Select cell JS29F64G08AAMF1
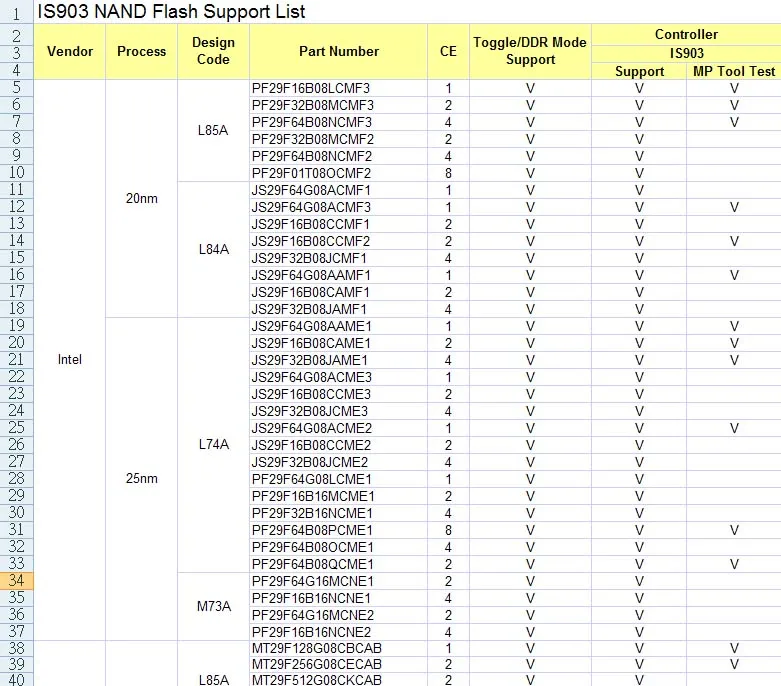Image resolution: width=781 pixels, height=686 pixels. click(x=338, y=275)
